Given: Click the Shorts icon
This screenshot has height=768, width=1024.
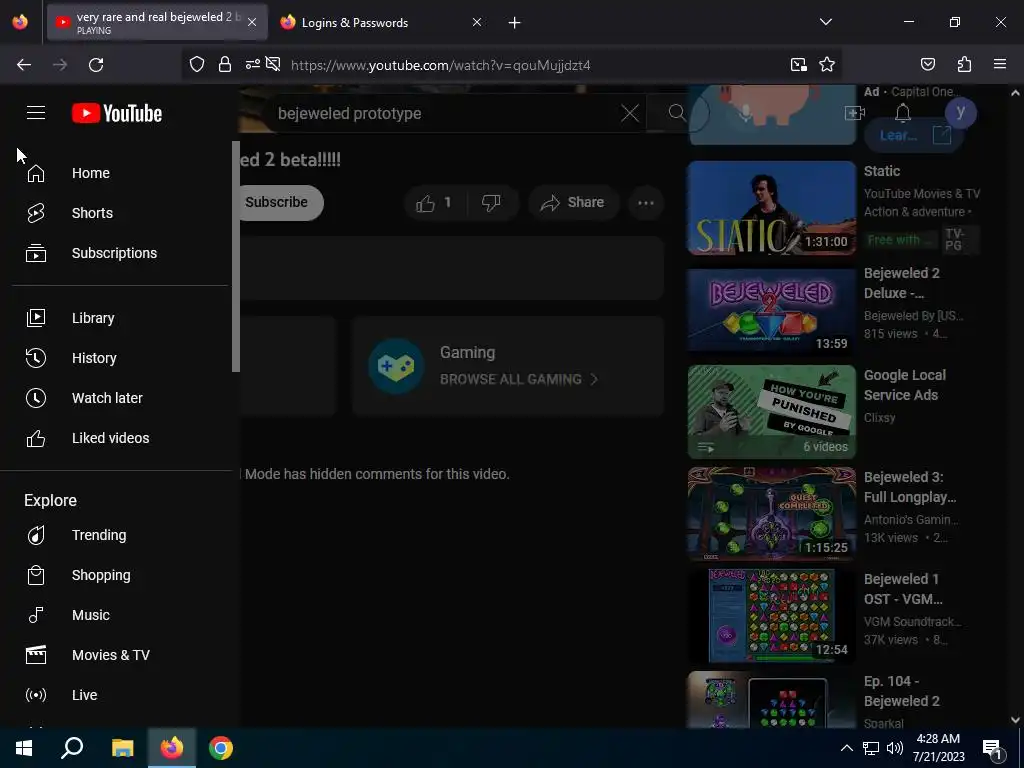Looking at the screenshot, I should coord(36,213).
